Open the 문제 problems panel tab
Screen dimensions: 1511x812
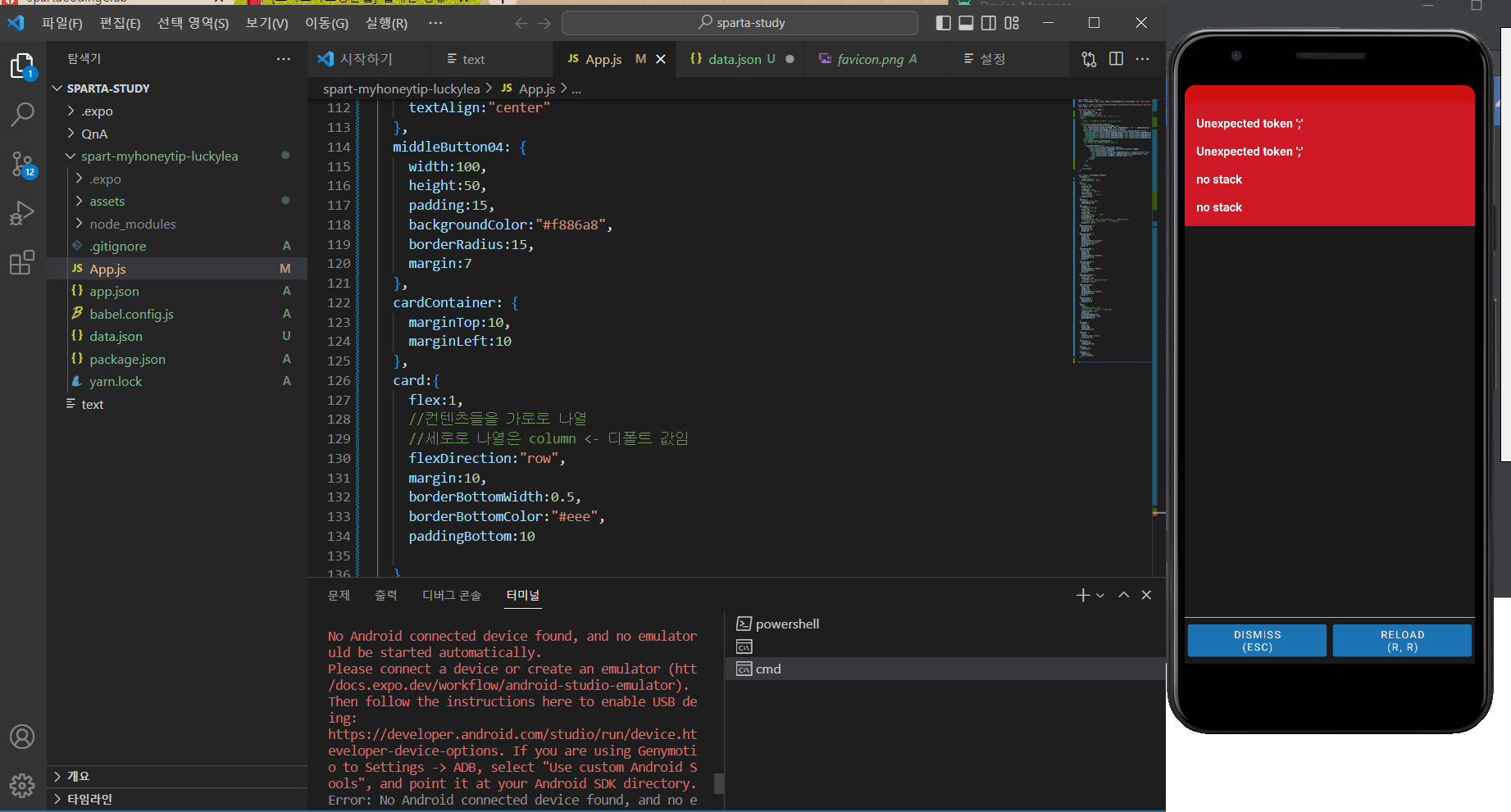339,596
